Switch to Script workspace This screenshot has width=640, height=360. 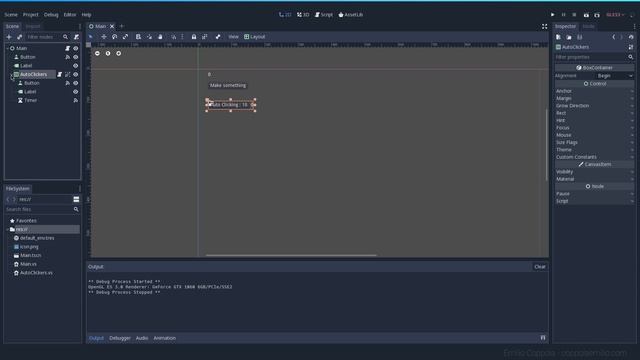click(x=324, y=15)
